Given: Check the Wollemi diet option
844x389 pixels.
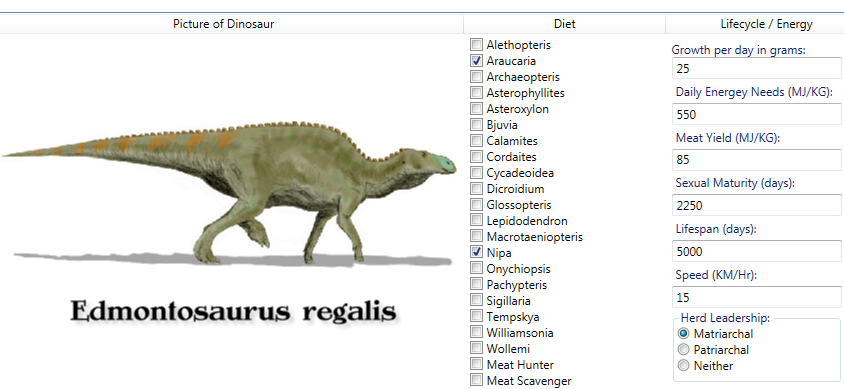Looking at the screenshot, I should coord(476,348).
